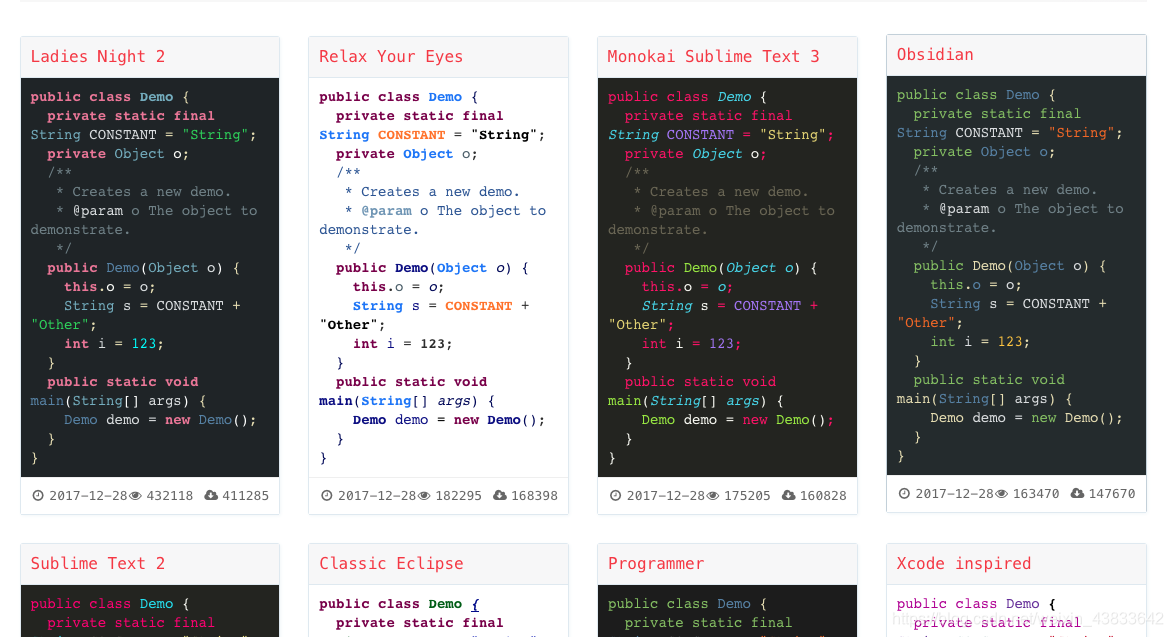Image resolution: width=1173 pixels, height=637 pixels.
Task: Click the download cloud icon under Obsidian
Action: [1077, 493]
